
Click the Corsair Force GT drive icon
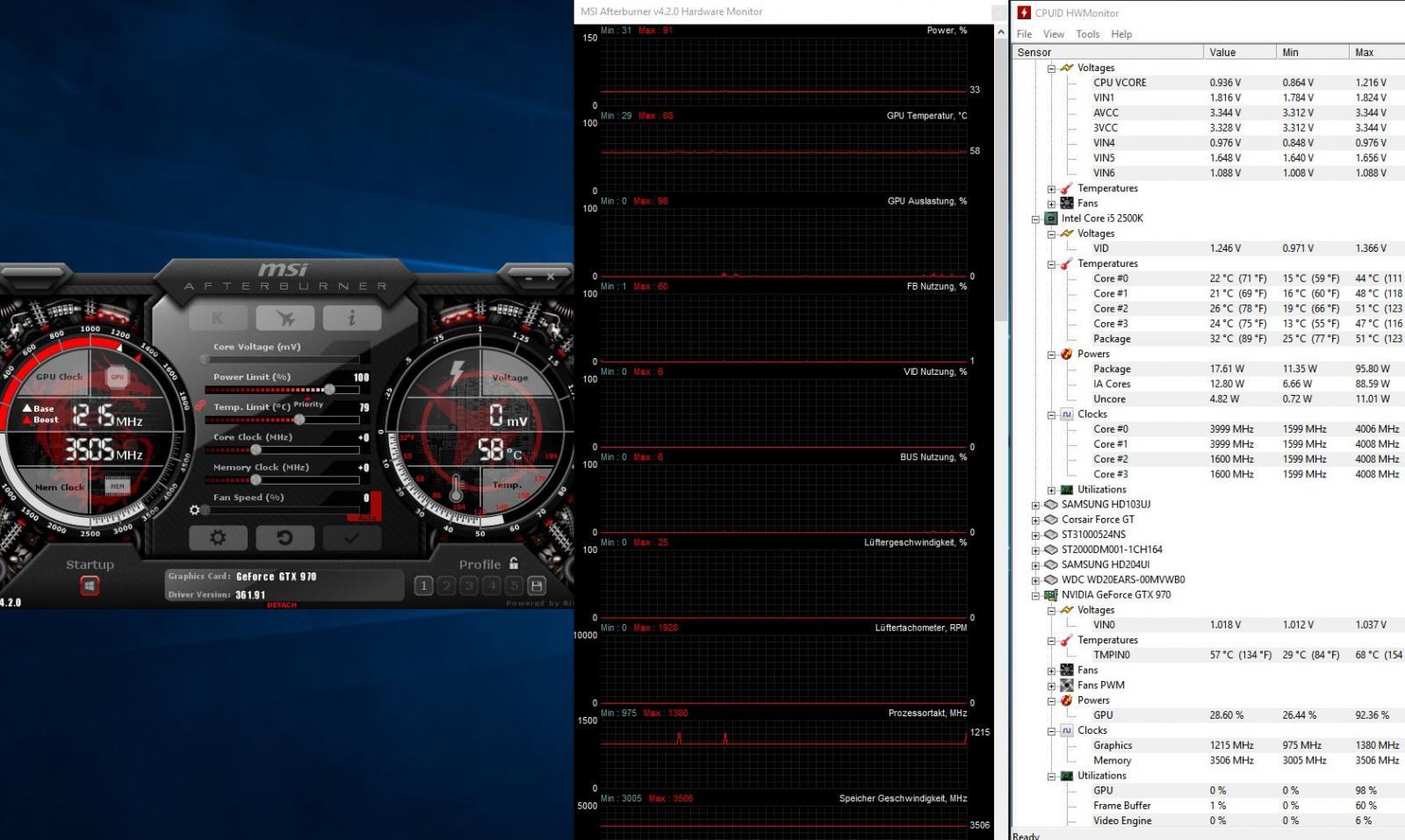[x=1051, y=520]
